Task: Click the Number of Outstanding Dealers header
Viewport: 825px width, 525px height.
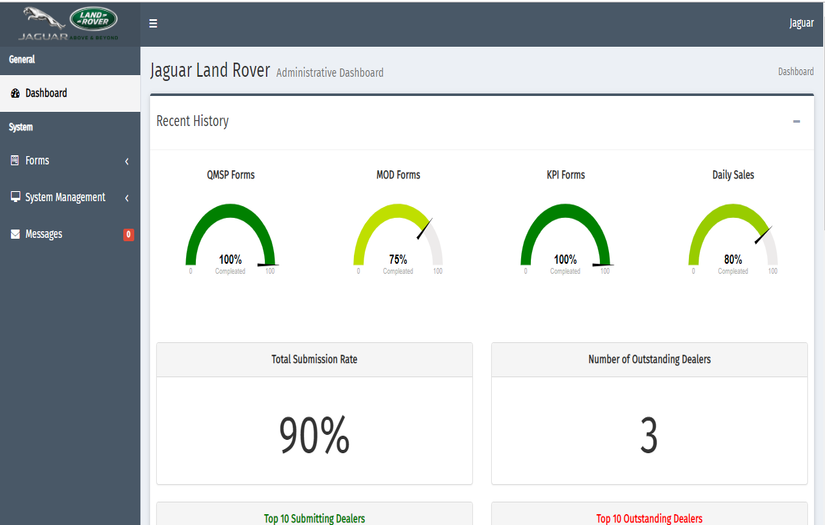Action: pyautogui.click(x=649, y=360)
